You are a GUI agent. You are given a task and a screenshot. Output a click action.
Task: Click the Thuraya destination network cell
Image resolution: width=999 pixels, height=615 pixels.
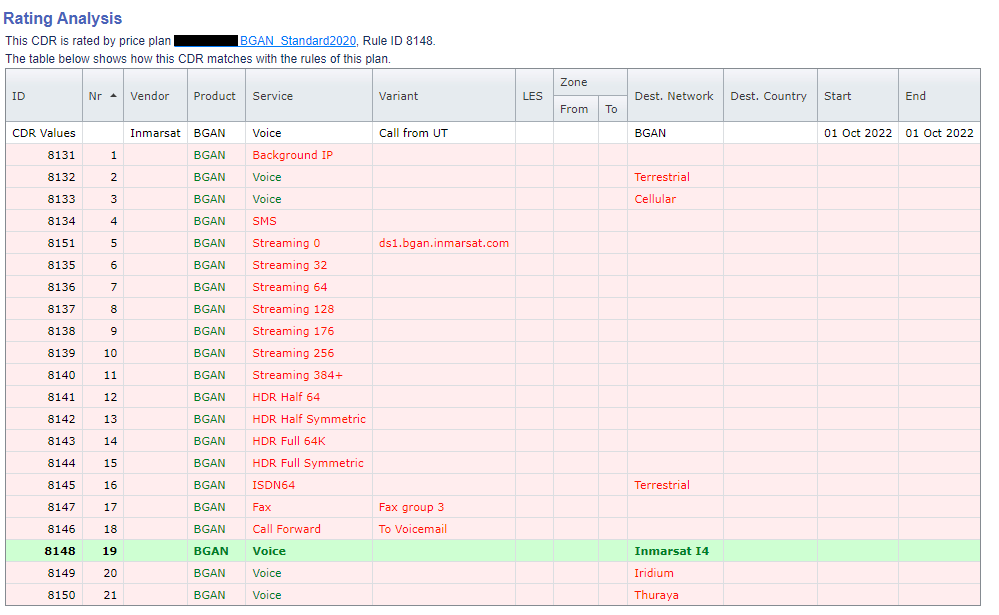pos(656,595)
